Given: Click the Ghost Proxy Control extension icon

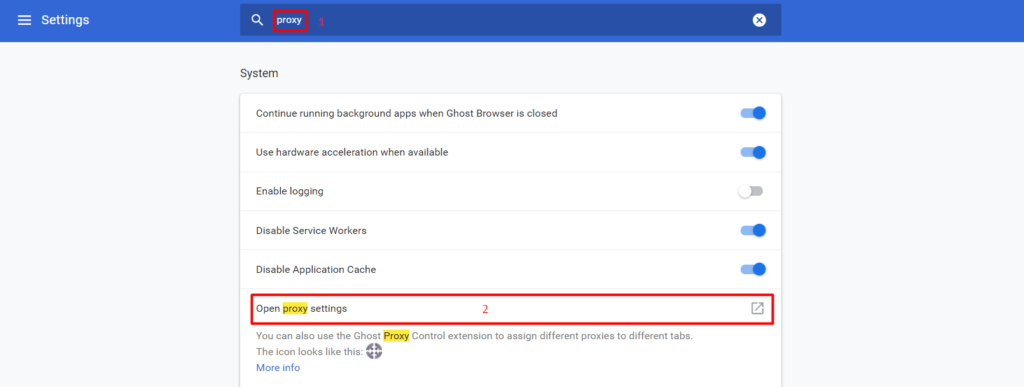Looking at the screenshot, I should point(374,352).
